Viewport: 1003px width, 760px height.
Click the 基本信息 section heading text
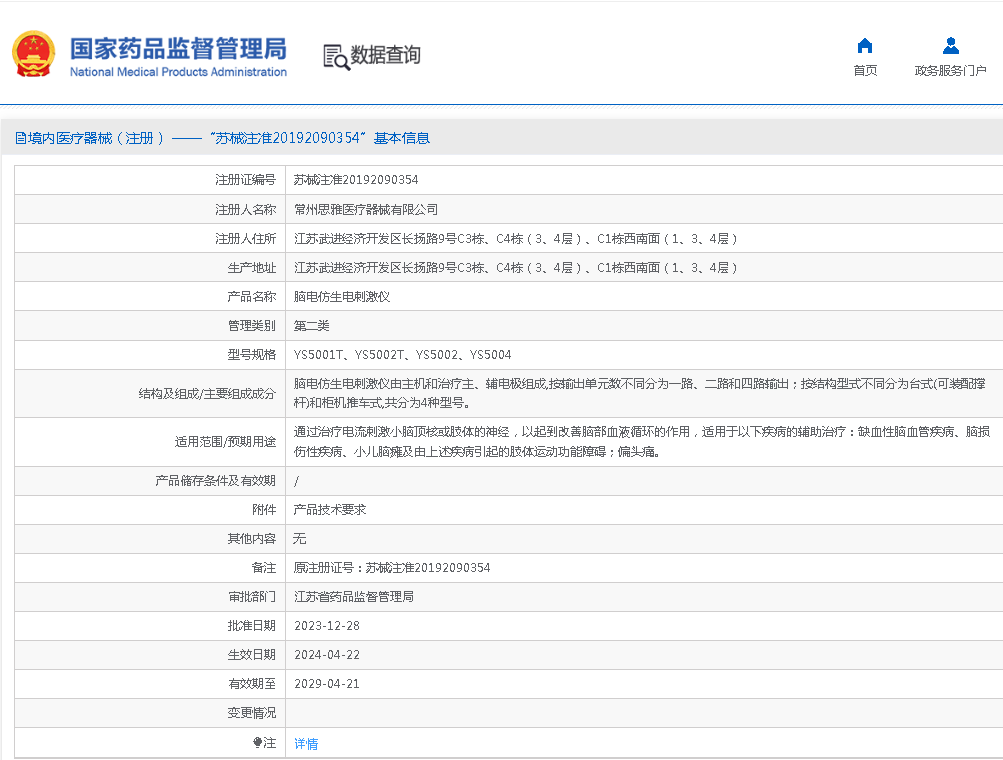coord(402,139)
